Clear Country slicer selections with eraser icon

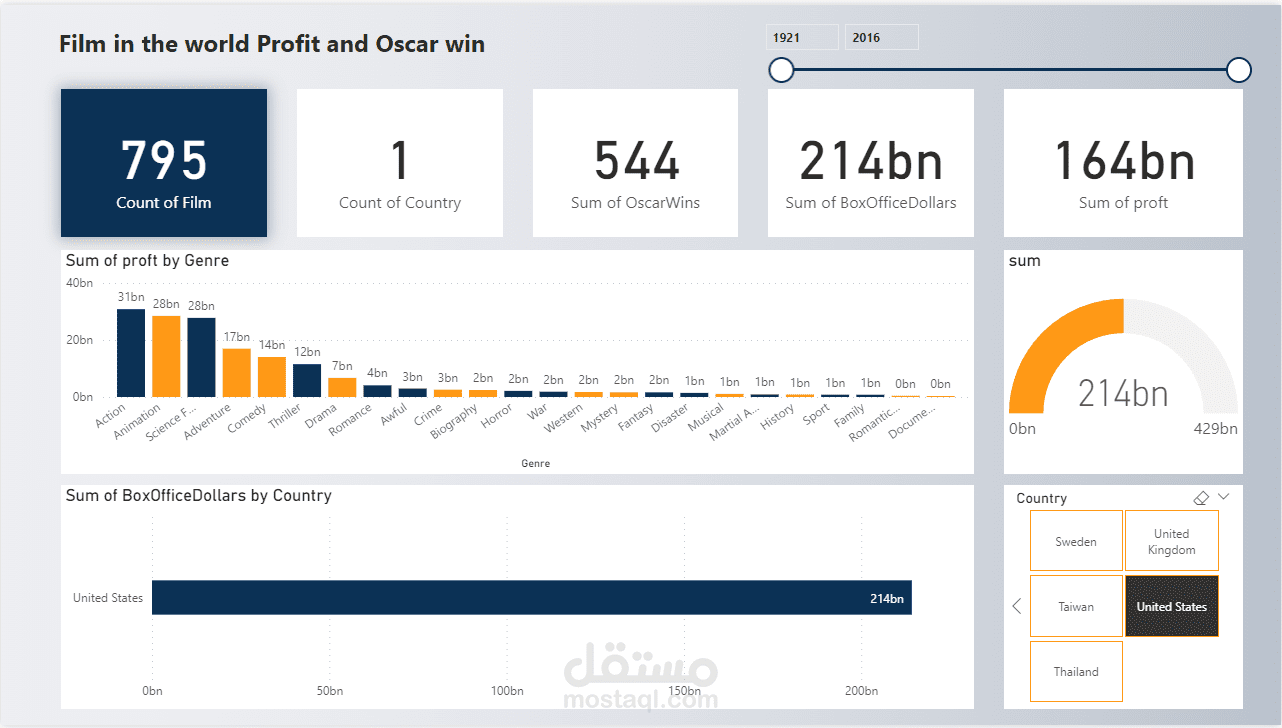pos(1202,497)
